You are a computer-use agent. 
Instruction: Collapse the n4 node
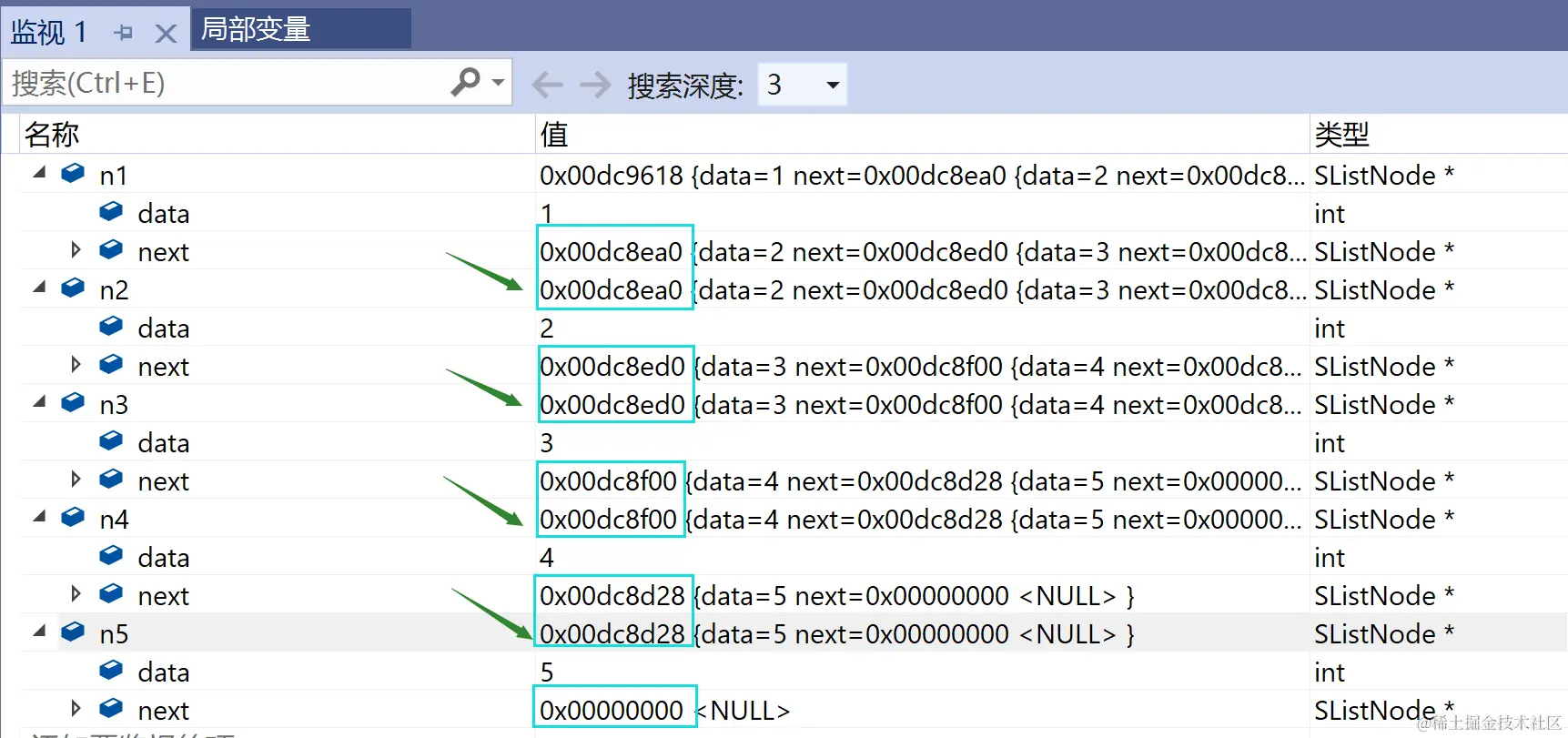pos(39,516)
